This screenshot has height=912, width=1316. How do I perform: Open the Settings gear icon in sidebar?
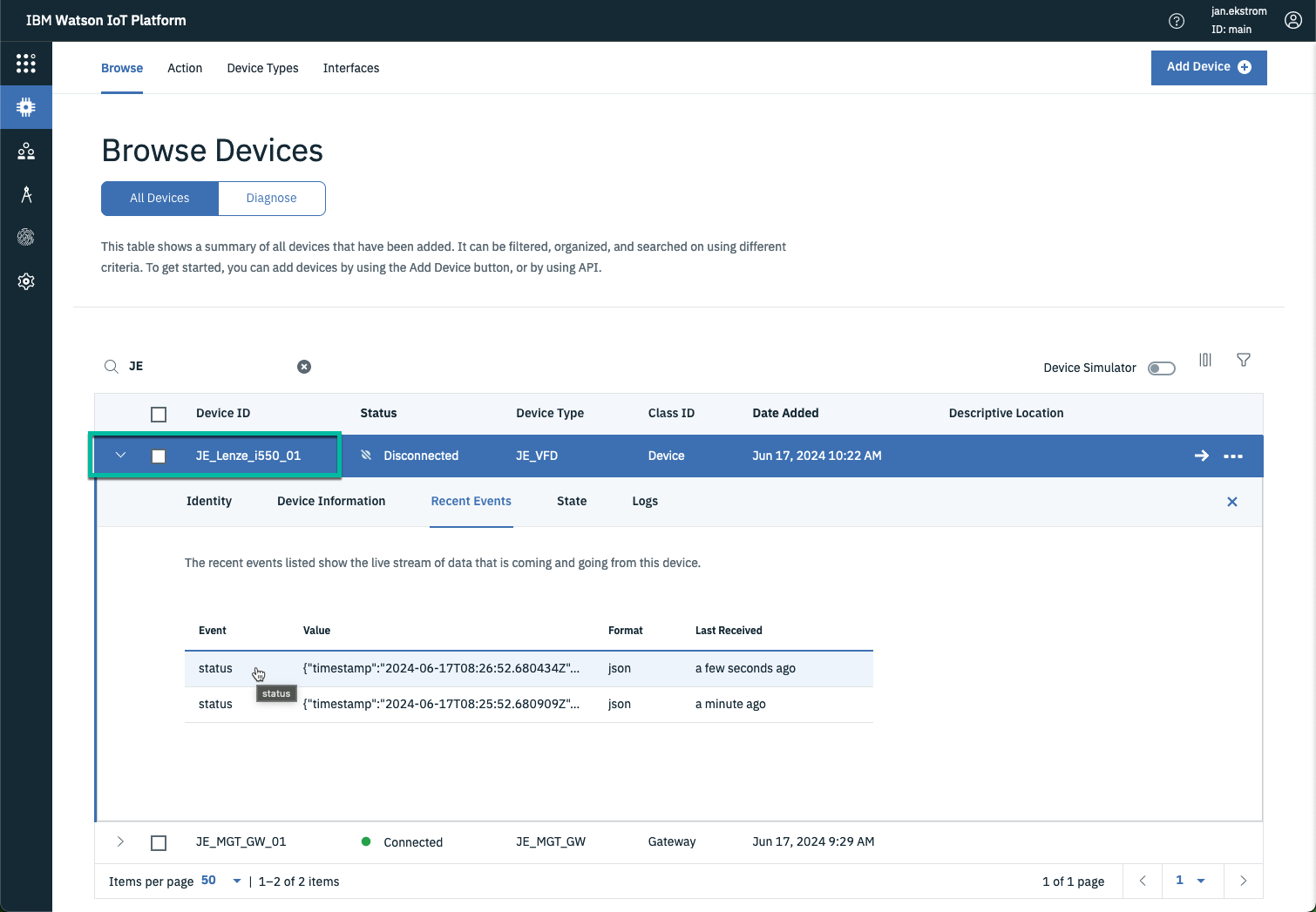(x=26, y=281)
